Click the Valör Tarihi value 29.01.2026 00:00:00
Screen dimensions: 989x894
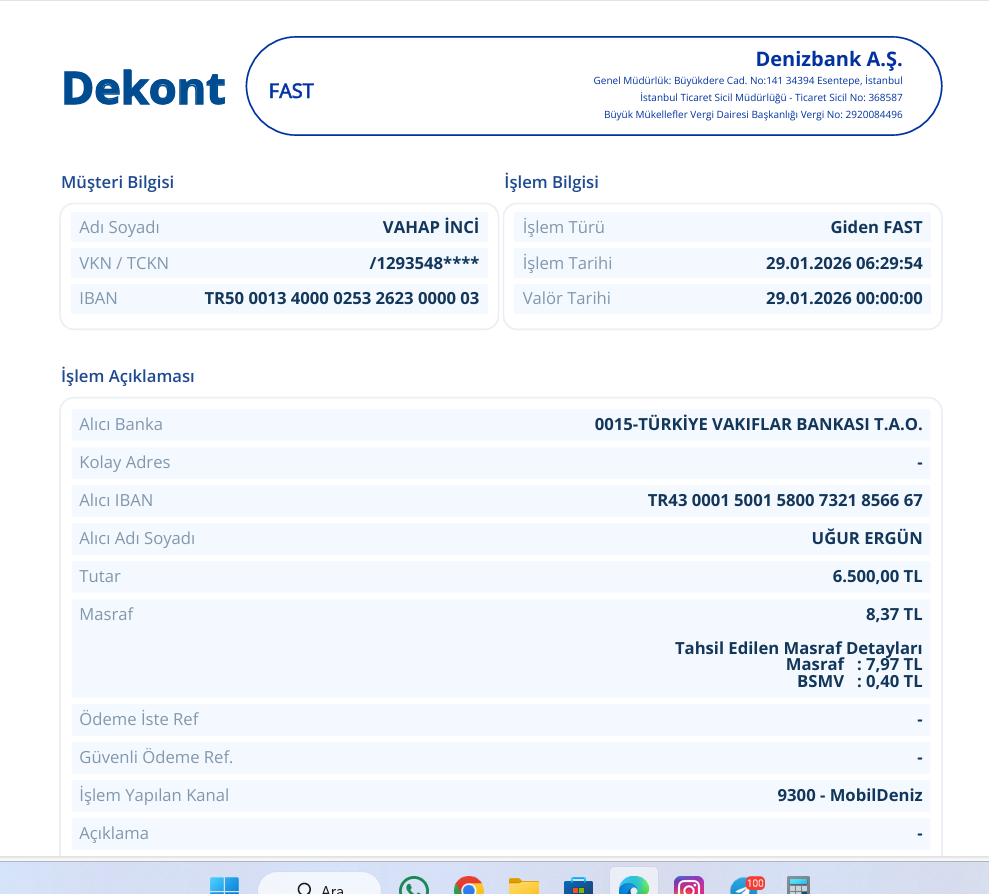[x=844, y=298]
